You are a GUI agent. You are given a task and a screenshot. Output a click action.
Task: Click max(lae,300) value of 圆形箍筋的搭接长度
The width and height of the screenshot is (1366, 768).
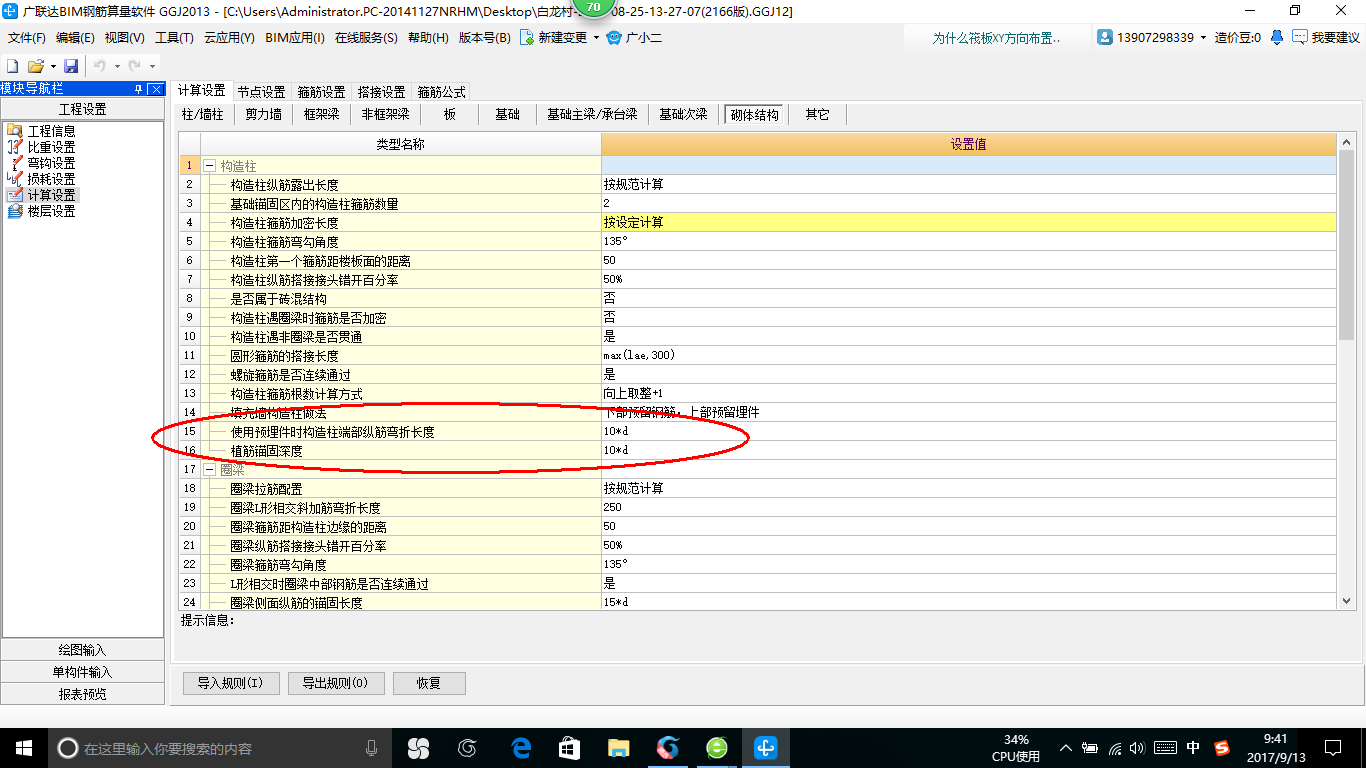coord(968,355)
